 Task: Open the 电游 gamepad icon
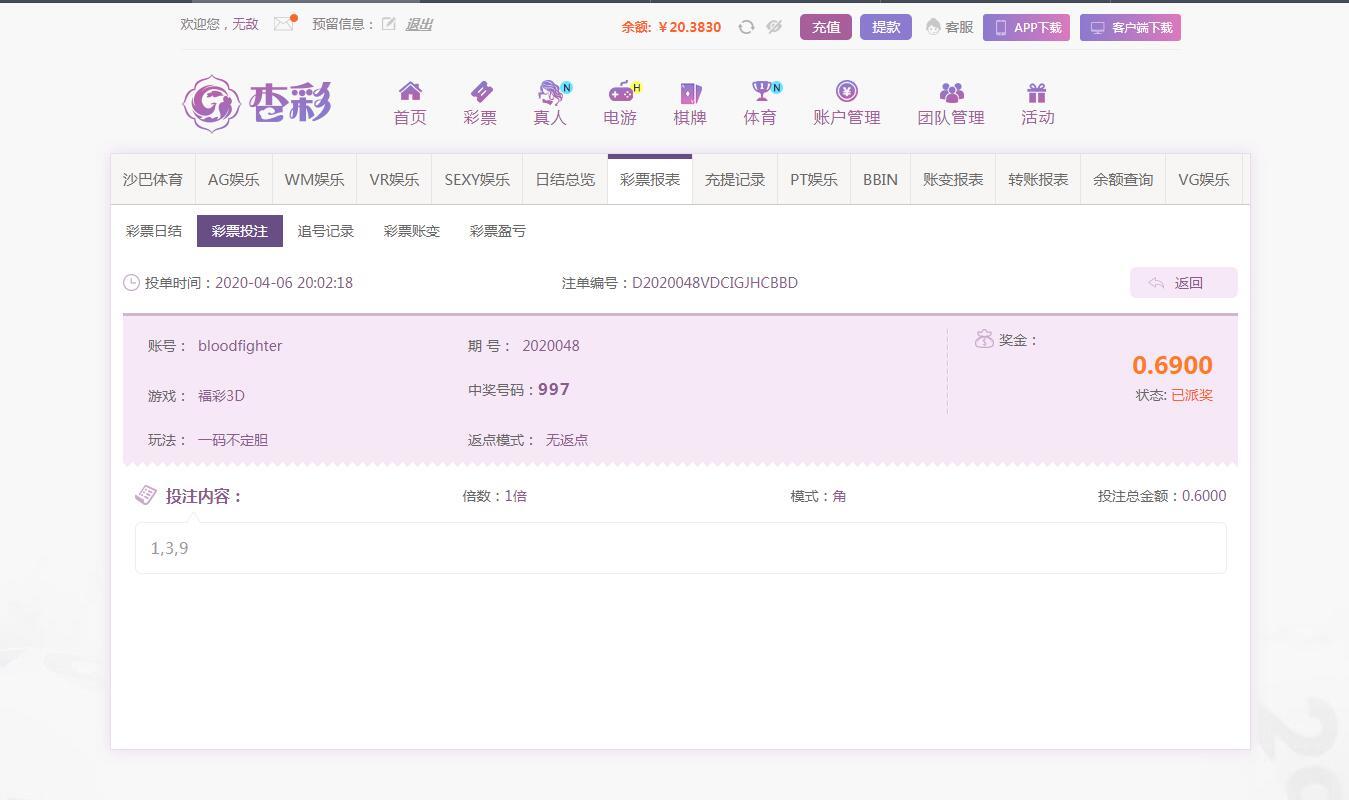620,93
